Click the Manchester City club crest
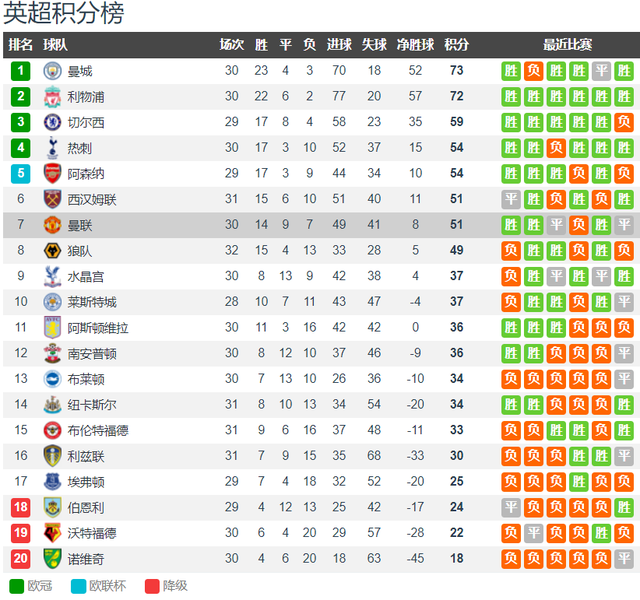The image size is (640, 600). 52,71
